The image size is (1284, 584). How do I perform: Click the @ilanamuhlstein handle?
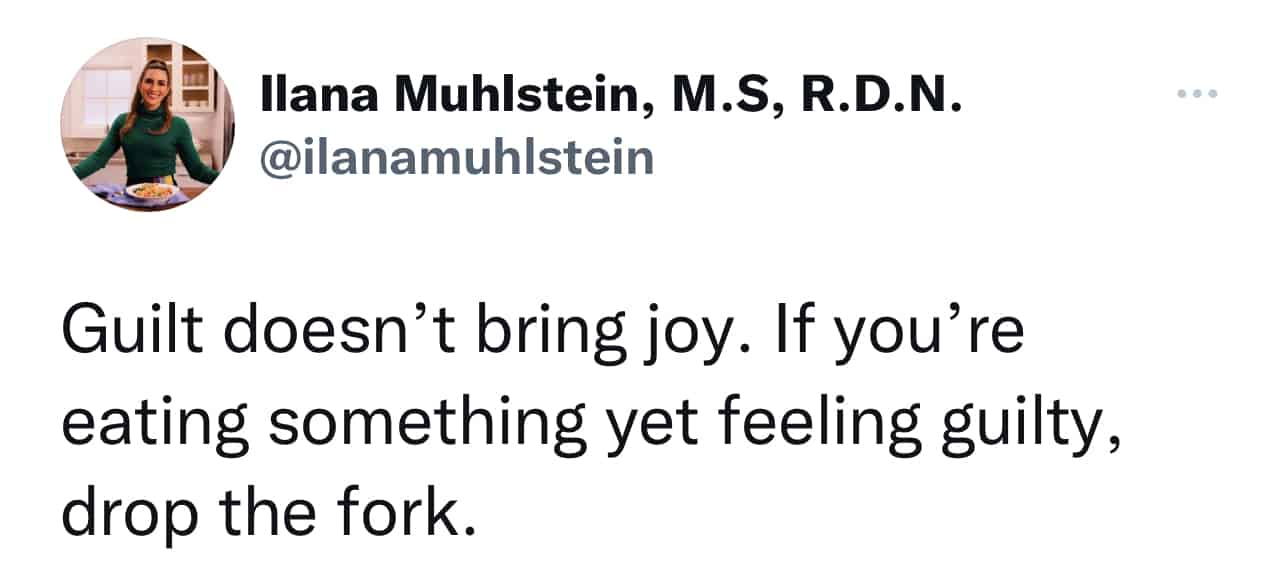(456, 156)
